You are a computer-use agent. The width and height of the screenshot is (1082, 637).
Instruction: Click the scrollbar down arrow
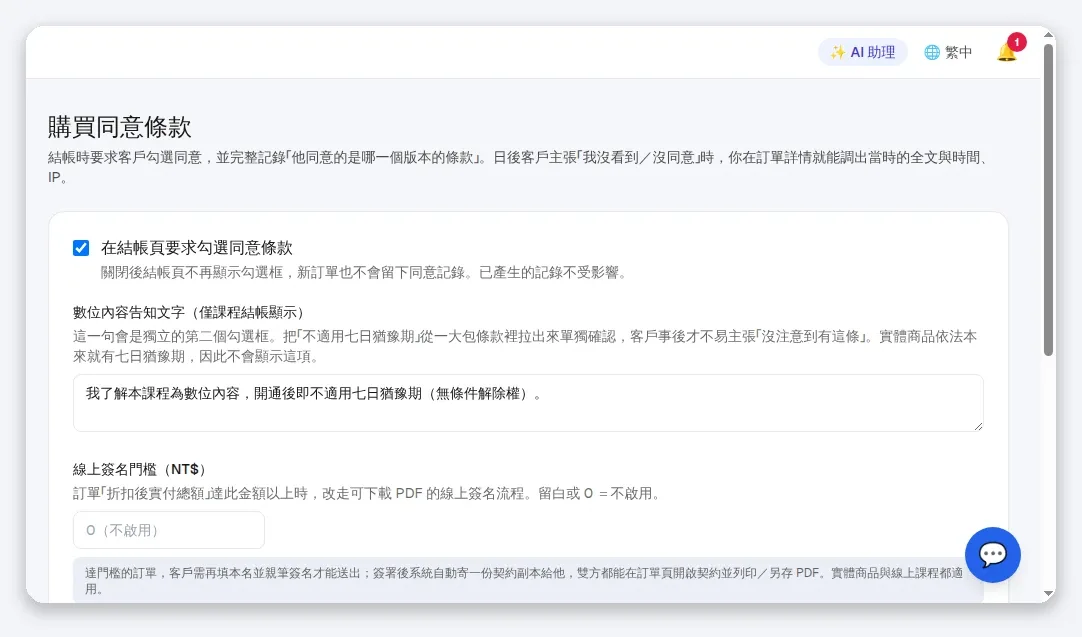1049,594
